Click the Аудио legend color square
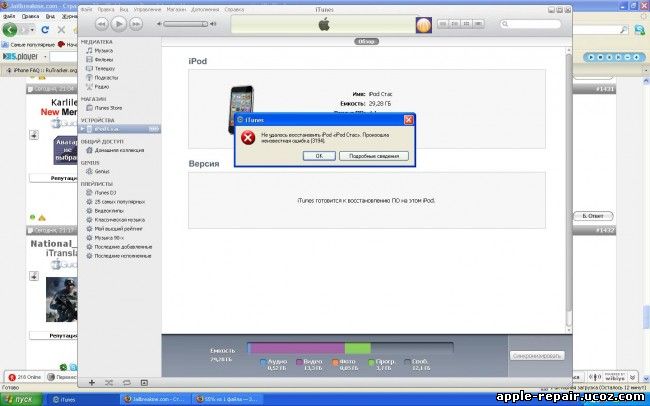The image size is (650, 406). (263, 362)
